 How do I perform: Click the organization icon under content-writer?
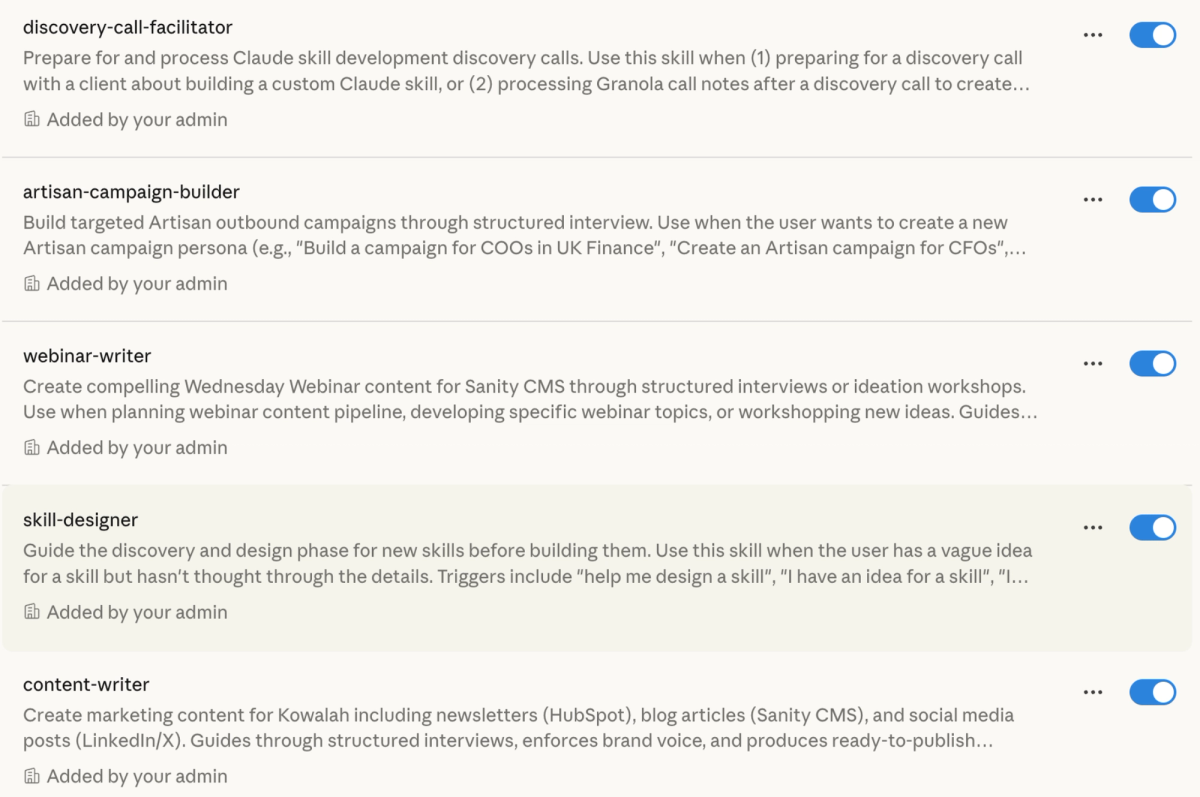pos(31,775)
